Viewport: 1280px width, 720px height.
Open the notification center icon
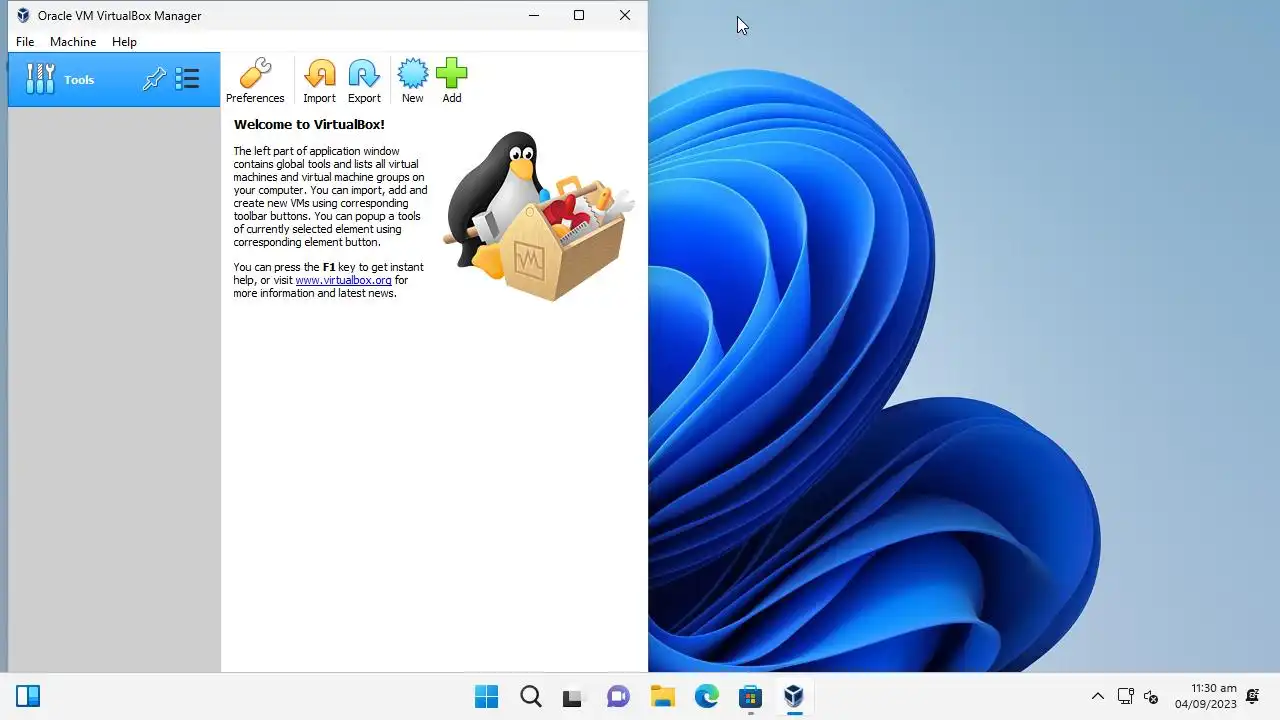pyautogui.click(x=1253, y=697)
